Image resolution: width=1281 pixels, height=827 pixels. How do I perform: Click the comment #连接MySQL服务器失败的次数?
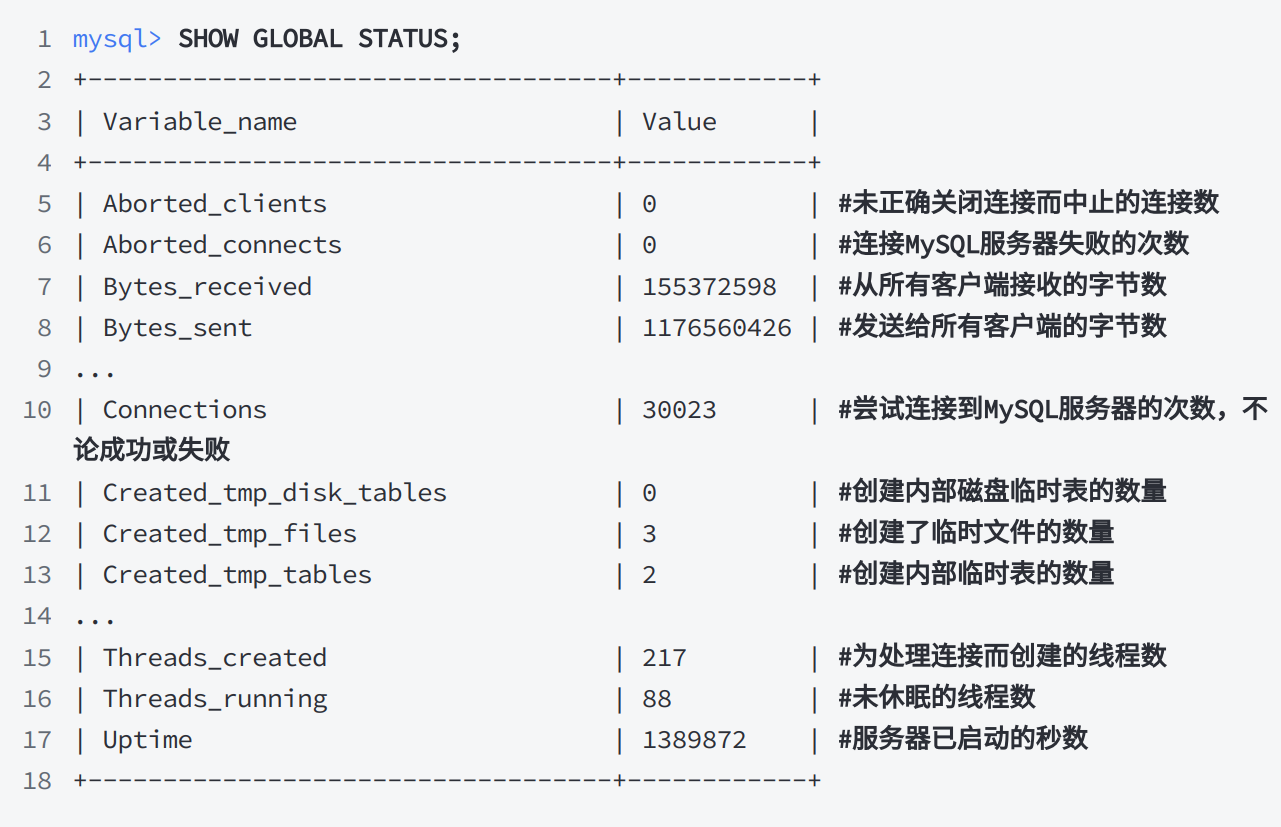pyautogui.click(x=1014, y=244)
